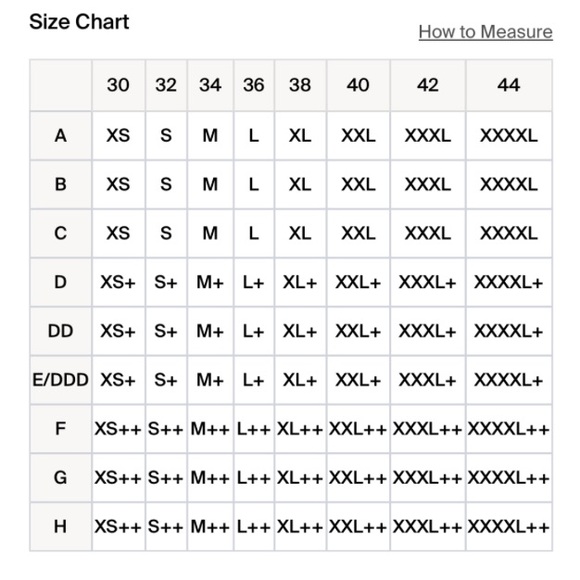The width and height of the screenshot is (580, 580).
Task: Select the 44 band size column header
Action: pos(509,85)
